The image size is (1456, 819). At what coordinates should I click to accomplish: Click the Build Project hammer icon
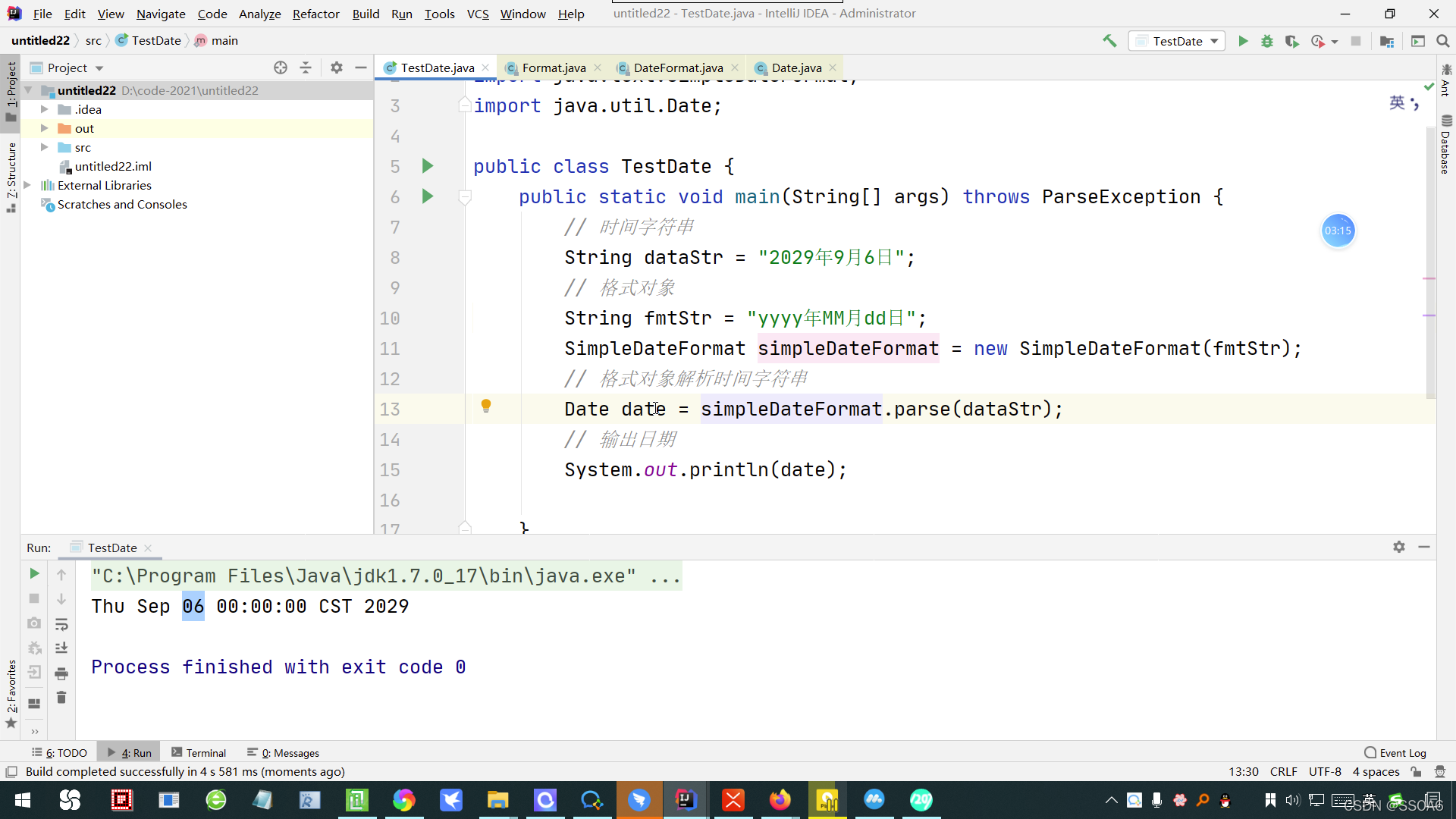(1109, 41)
